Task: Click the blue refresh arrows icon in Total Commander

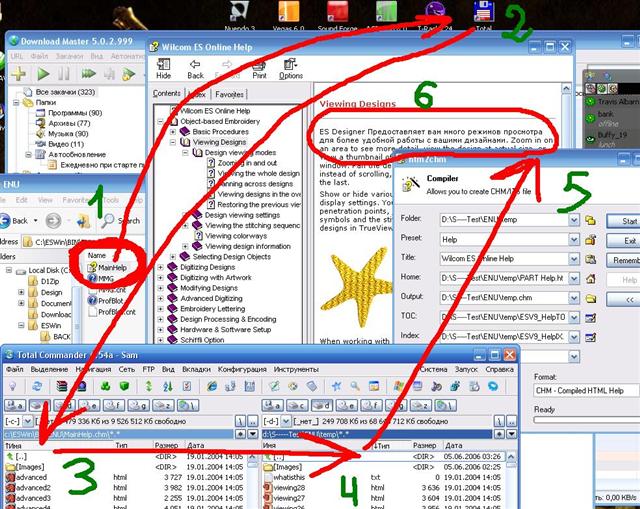Action: coord(37,386)
